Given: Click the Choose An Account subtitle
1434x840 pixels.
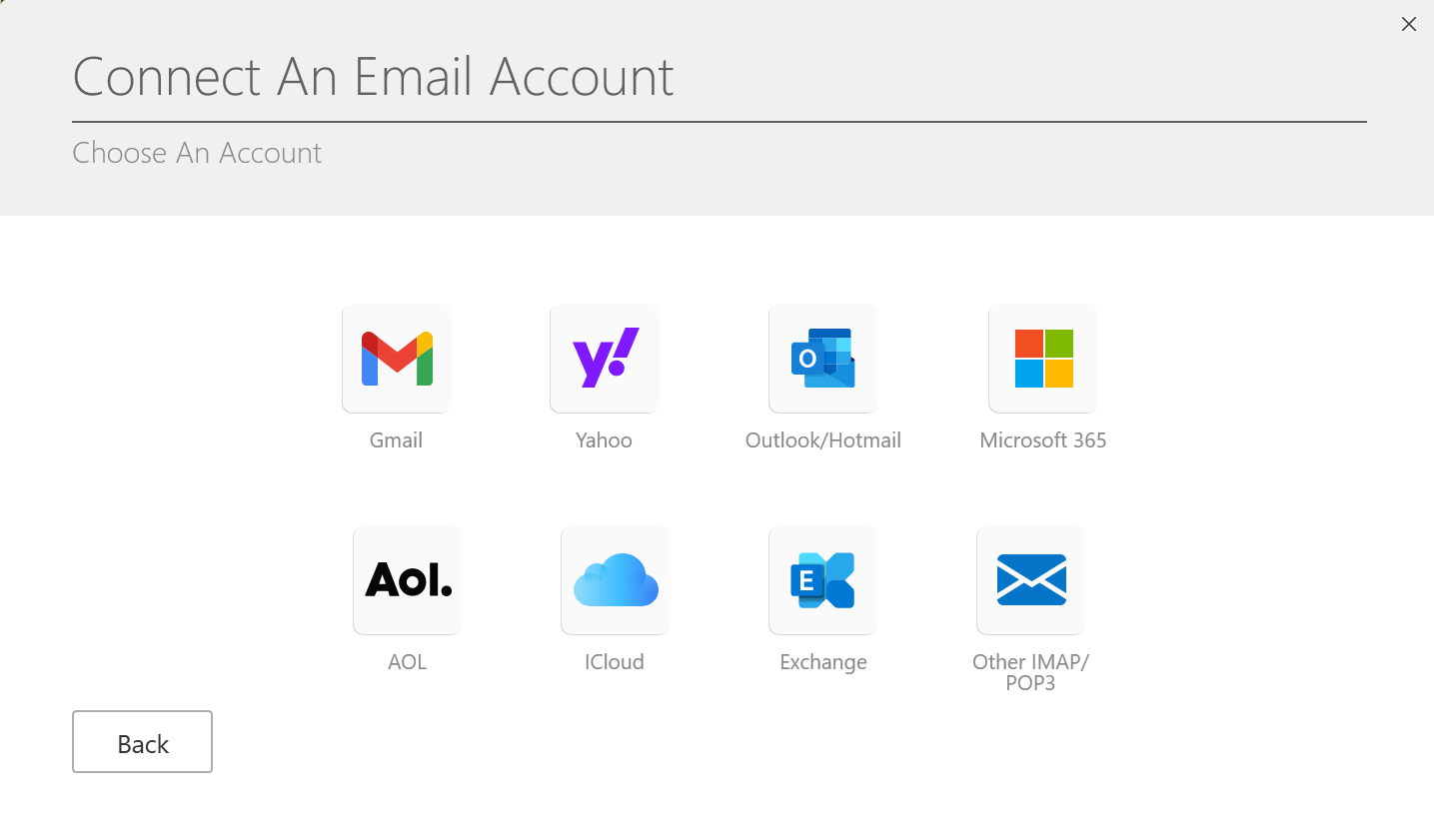Looking at the screenshot, I should (197, 153).
